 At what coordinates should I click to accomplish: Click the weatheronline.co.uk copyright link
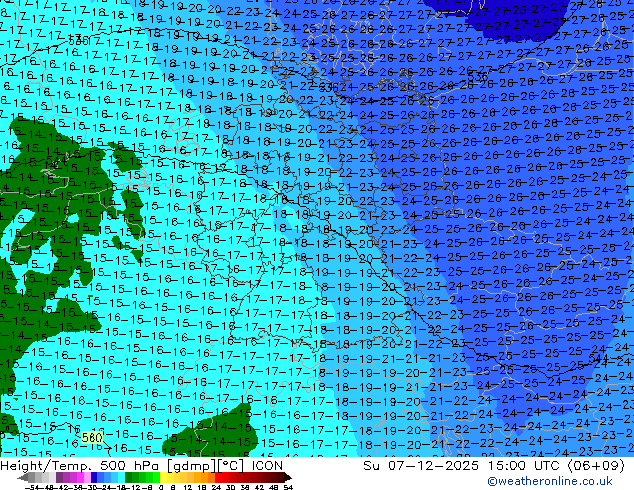[549, 481]
